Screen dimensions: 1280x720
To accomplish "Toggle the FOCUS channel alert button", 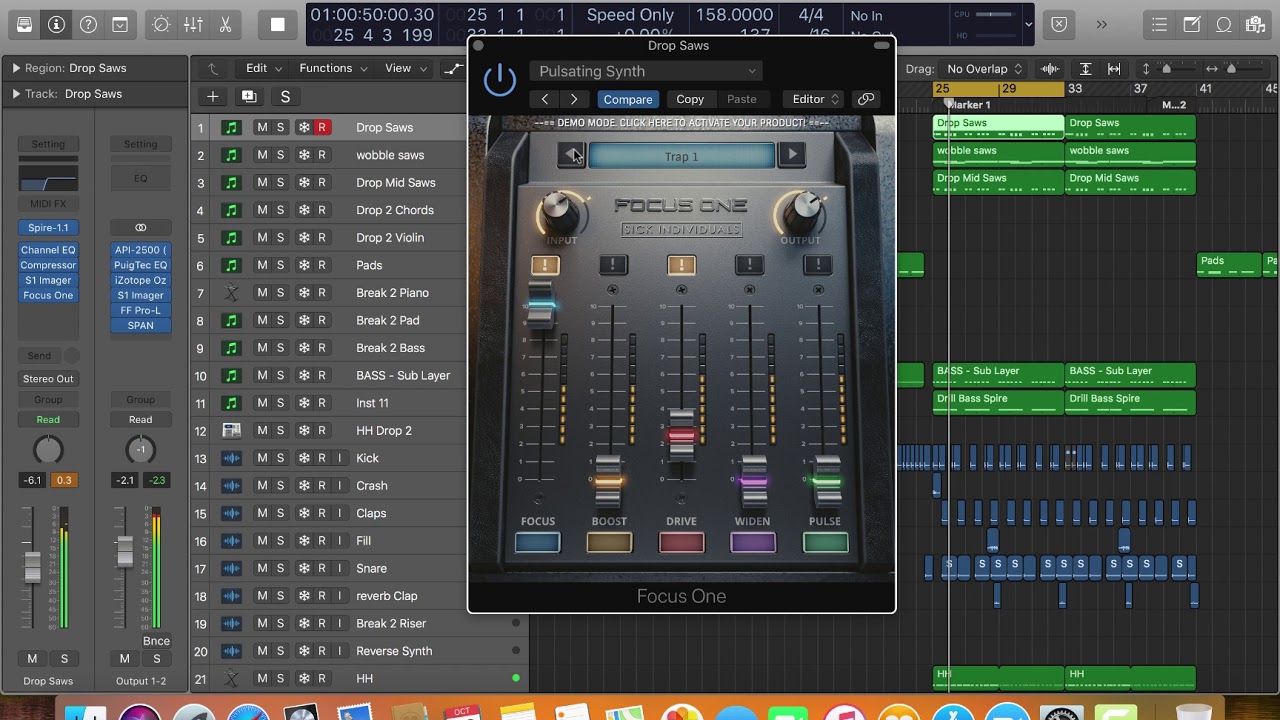I will click(545, 265).
